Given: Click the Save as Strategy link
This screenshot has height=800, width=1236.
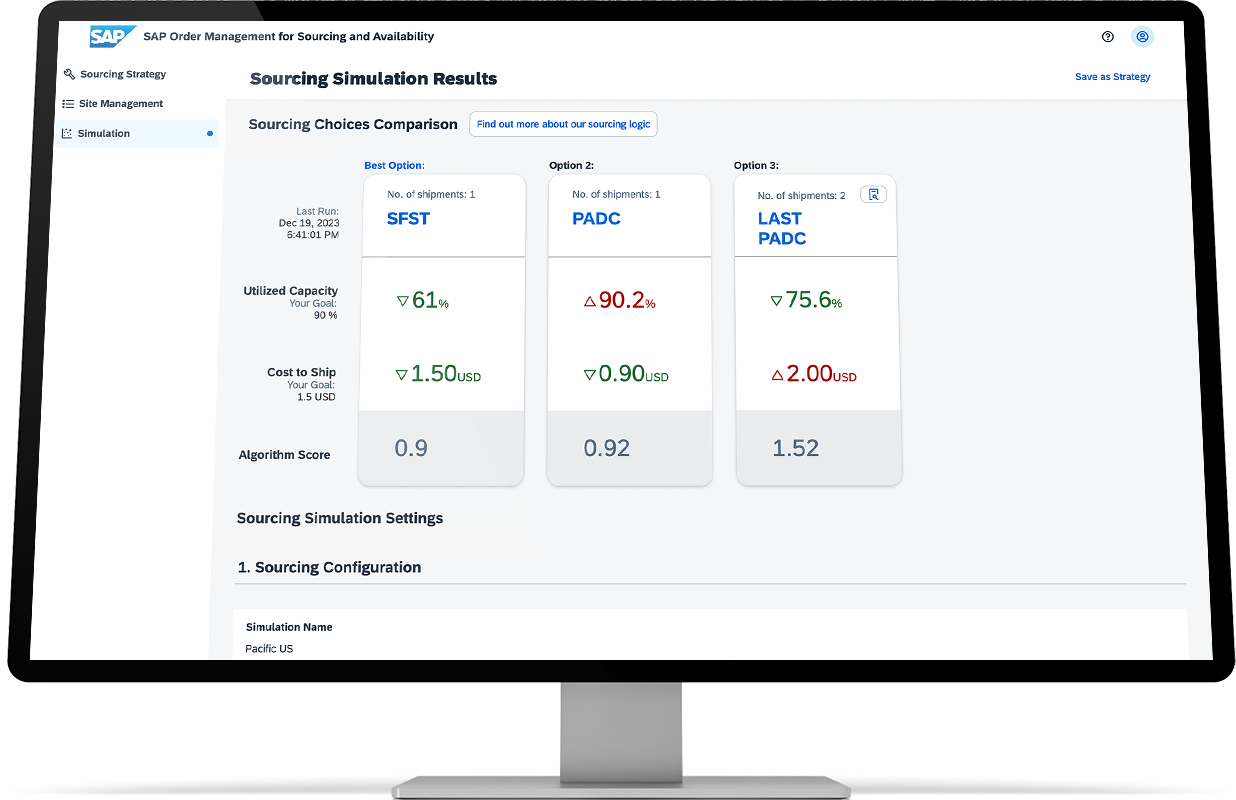Looking at the screenshot, I should click(1112, 76).
